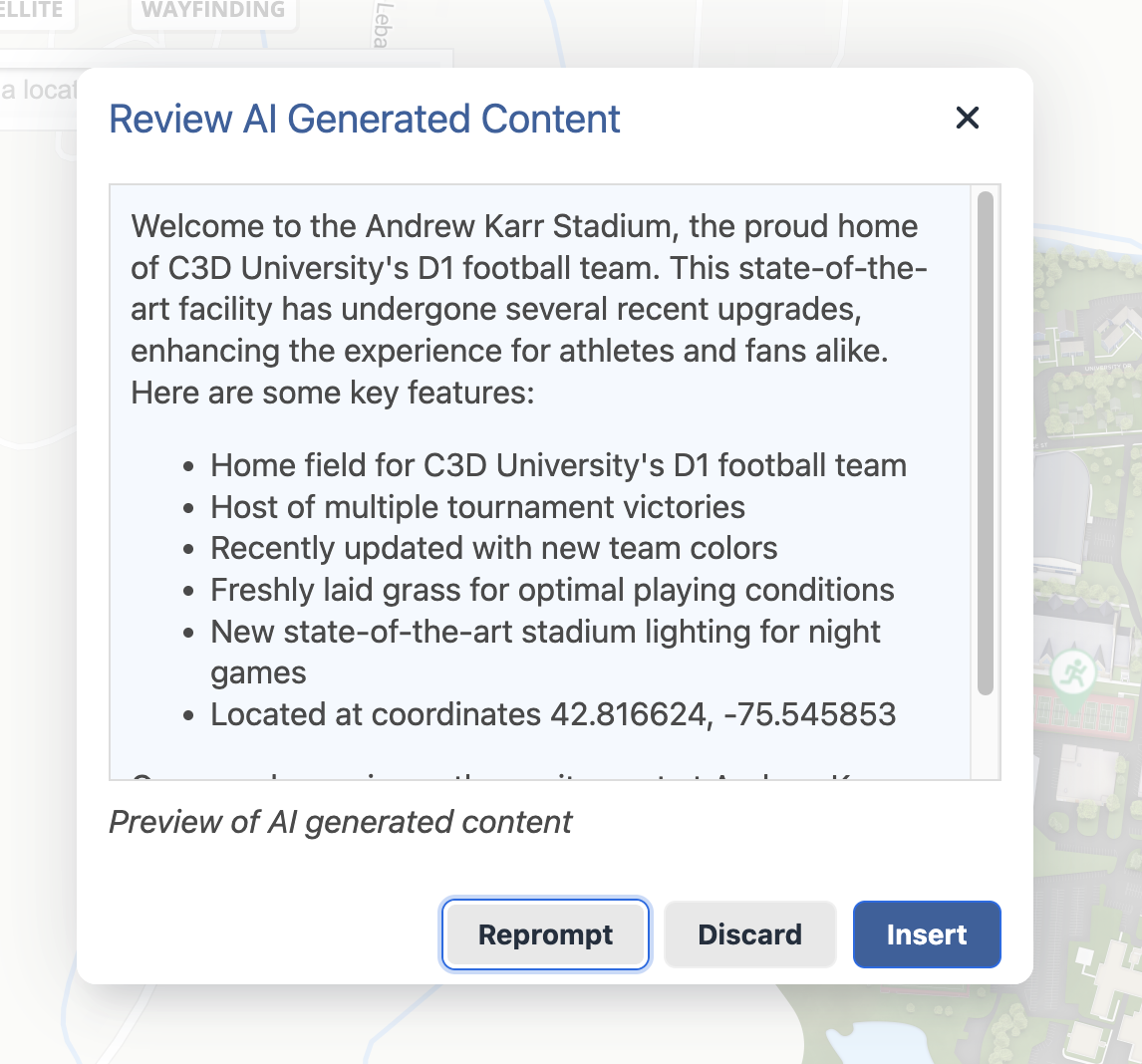1142x1064 pixels.
Task: Click the coordinates text in the bullet list
Action: click(x=552, y=714)
